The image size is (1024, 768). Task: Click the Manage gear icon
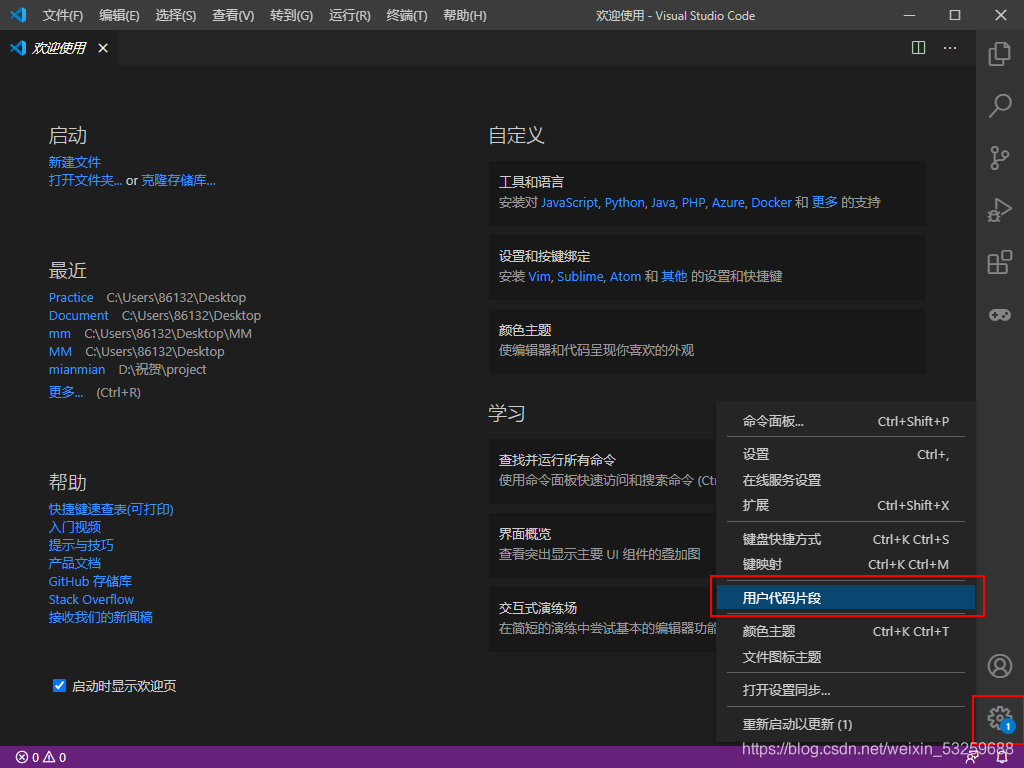pos(999,718)
